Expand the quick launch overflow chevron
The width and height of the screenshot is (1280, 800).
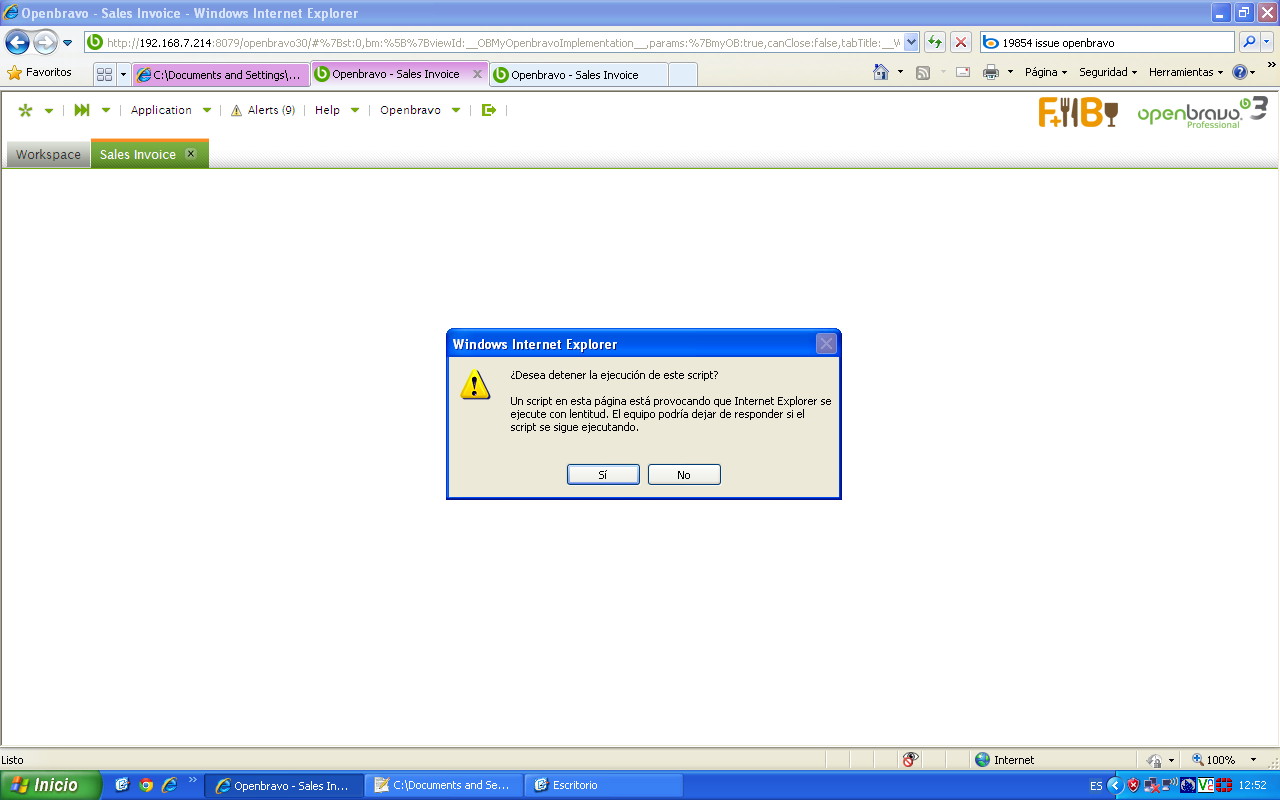point(193,780)
